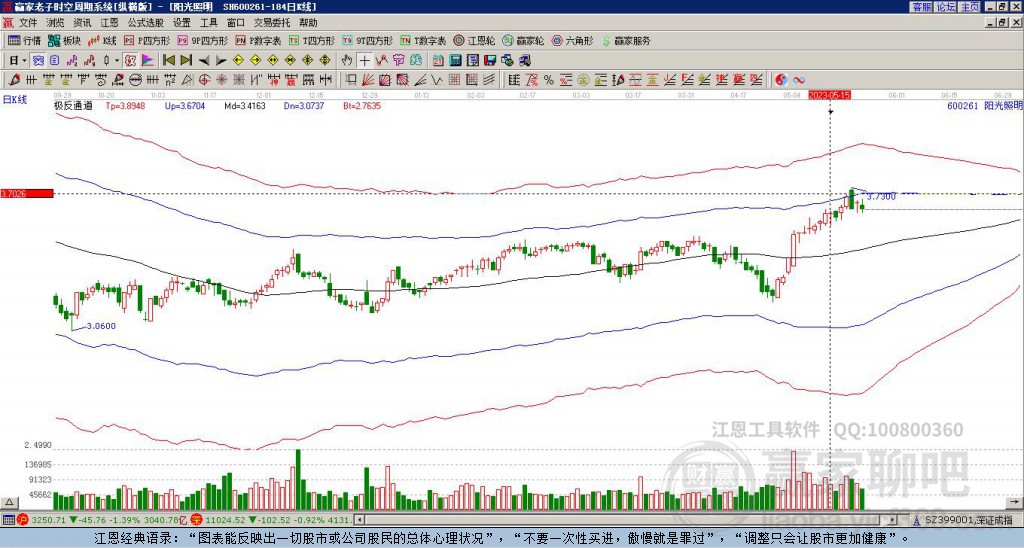Click the 极反通道 indicator label

(73, 105)
